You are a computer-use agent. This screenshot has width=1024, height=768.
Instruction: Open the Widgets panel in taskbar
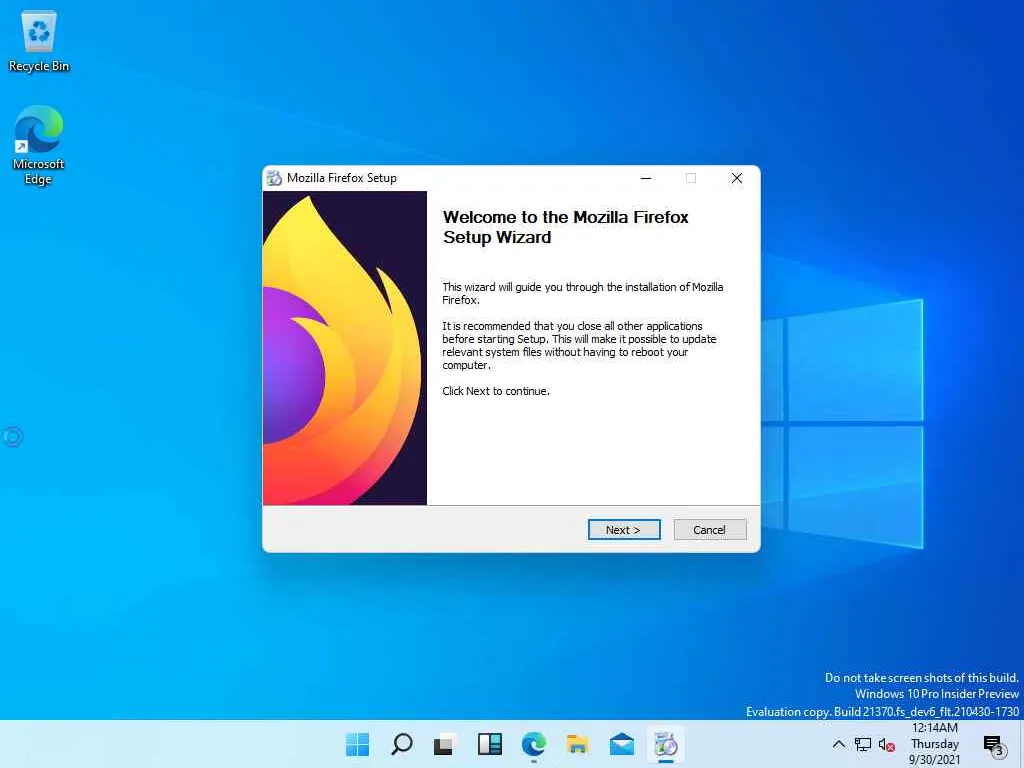click(x=489, y=744)
